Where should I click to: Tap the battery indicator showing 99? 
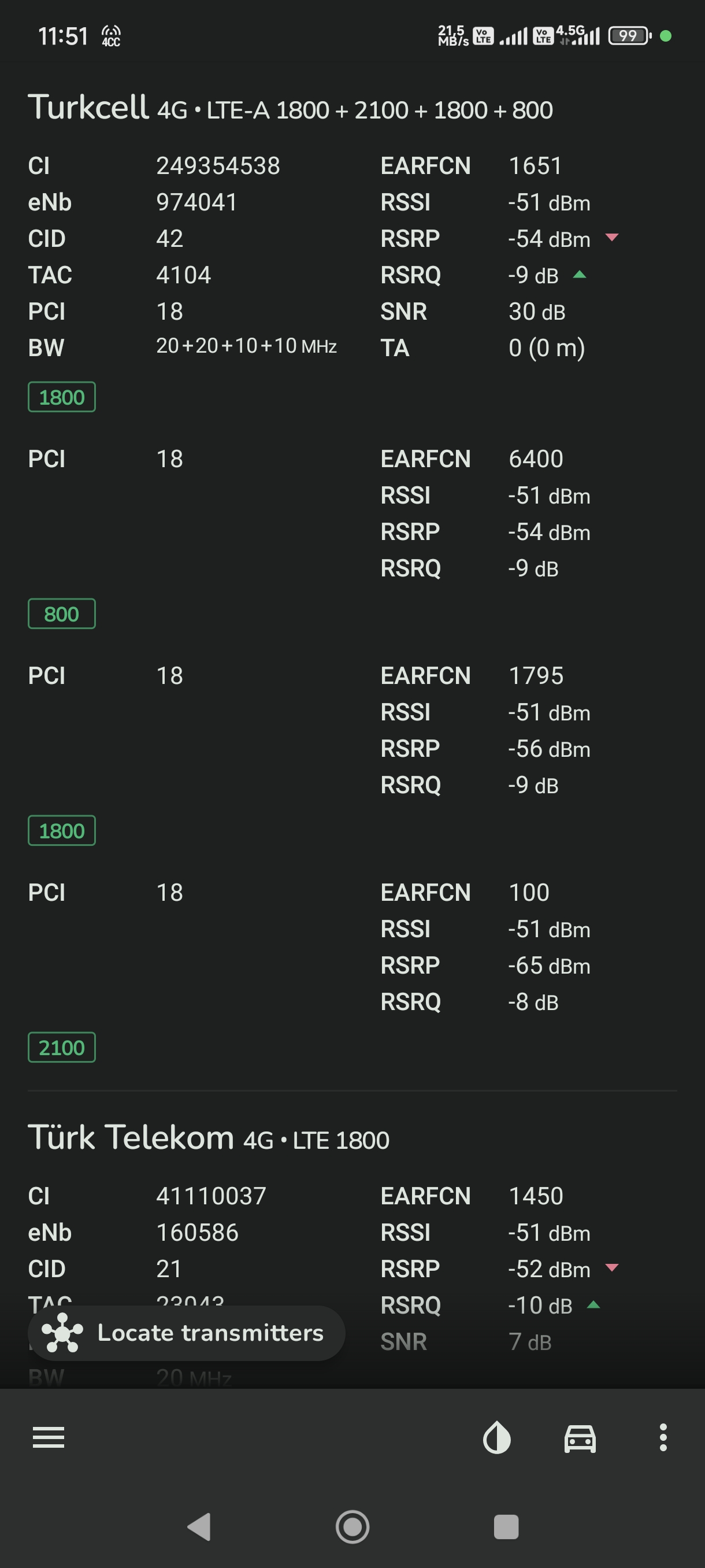pos(629,36)
